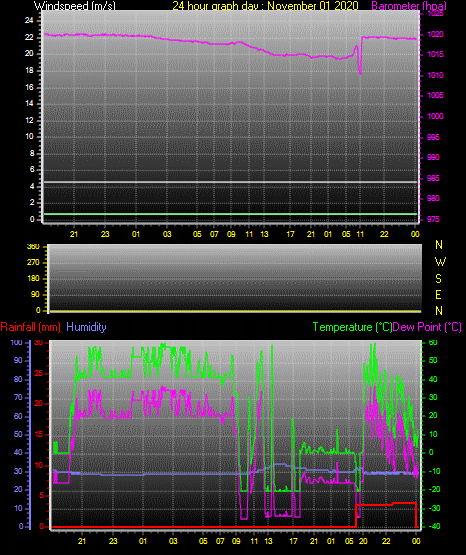
Task: Click the 13 time label under temperature graph
Action: (x=269, y=541)
